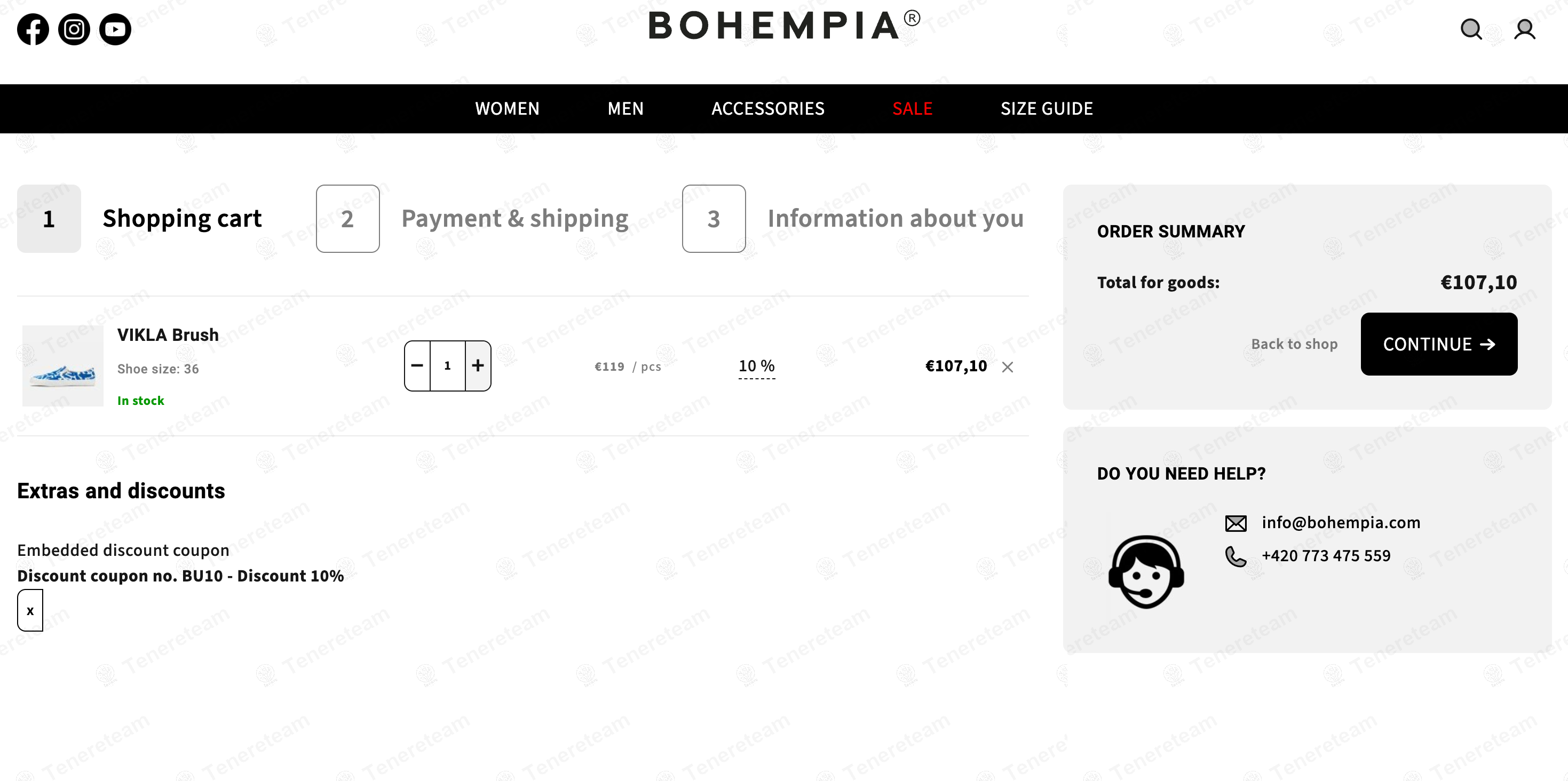Open the WOMEN menu
Image resolution: width=1568 pixels, height=781 pixels.
[x=507, y=109]
